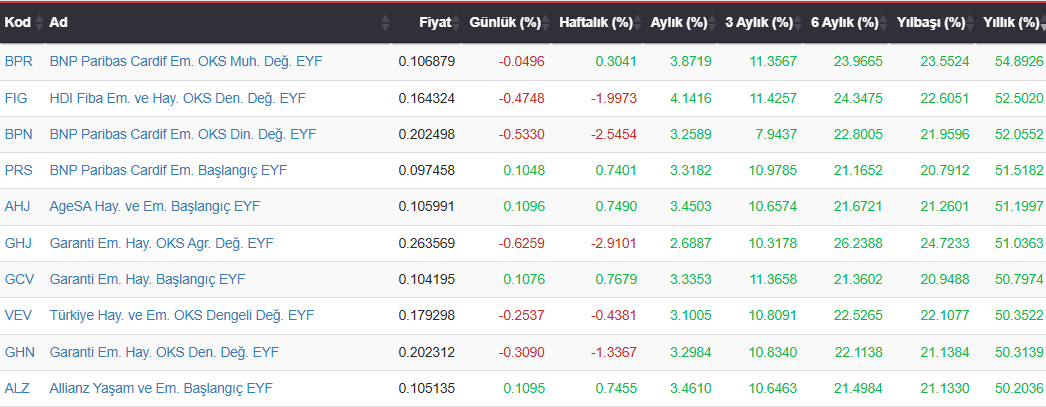1046x407 pixels.
Task: Sort by Haftalık (%) column header
Action: [x=596, y=23]
